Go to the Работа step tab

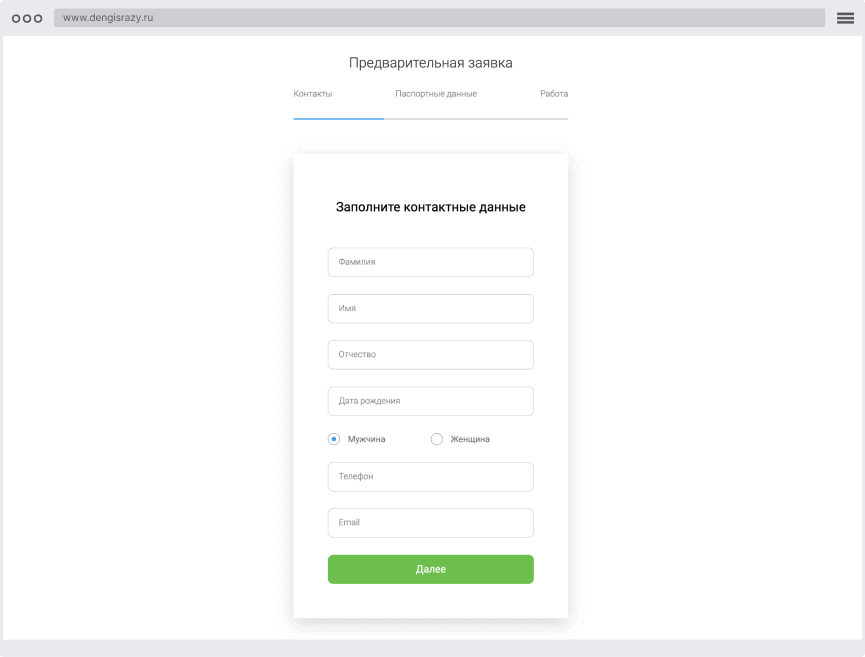[x=553, y=94]
